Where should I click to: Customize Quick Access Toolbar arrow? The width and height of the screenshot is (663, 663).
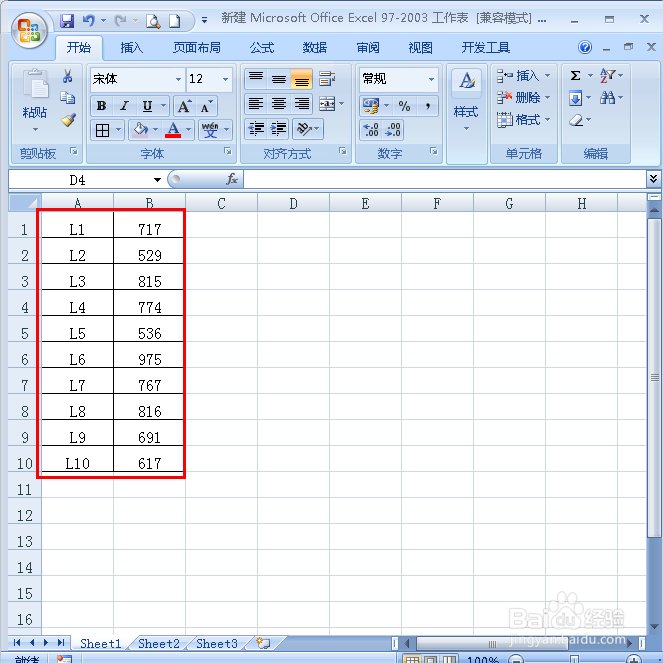(x=204, y=20)
